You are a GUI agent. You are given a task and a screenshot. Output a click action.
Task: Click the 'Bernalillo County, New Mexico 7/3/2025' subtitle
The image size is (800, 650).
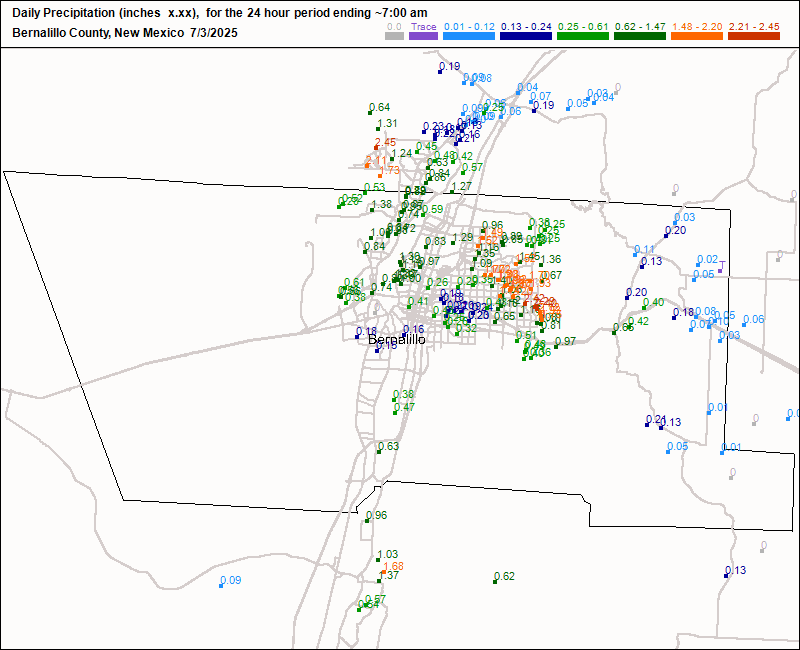click(125, 33)
